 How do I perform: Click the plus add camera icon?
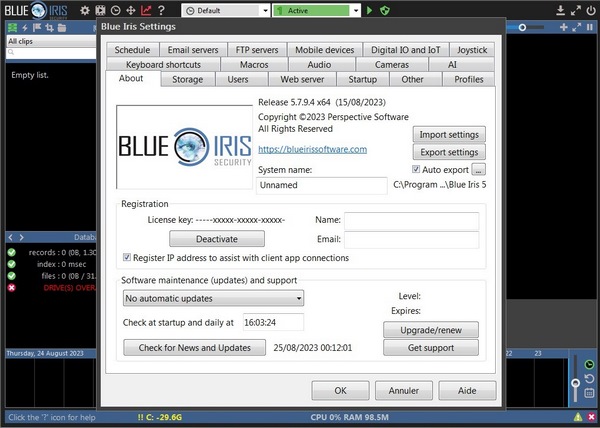[564, 27]
